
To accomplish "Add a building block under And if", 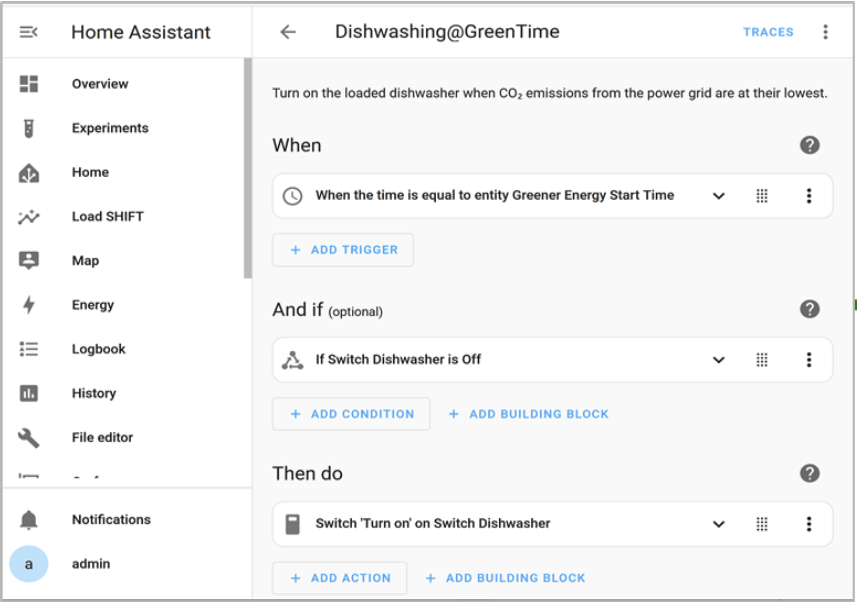I will pyautogui.click(x=529, y=414).
